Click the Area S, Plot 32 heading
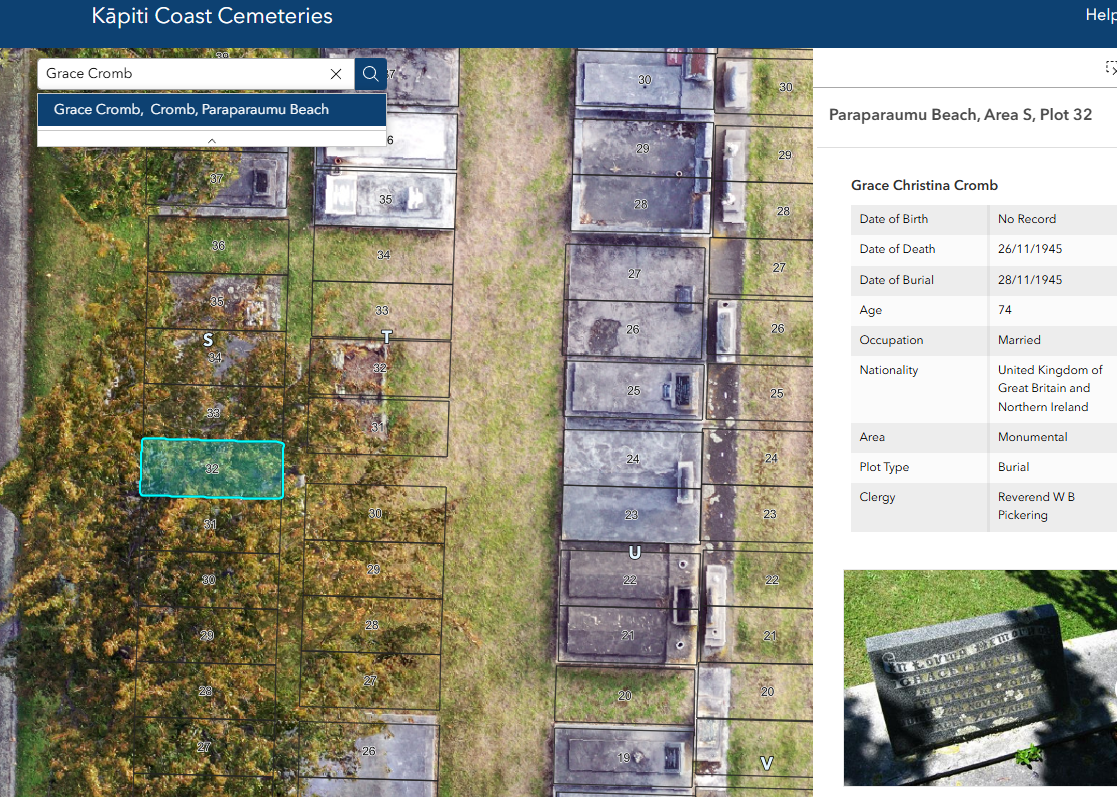 [960, 115]
